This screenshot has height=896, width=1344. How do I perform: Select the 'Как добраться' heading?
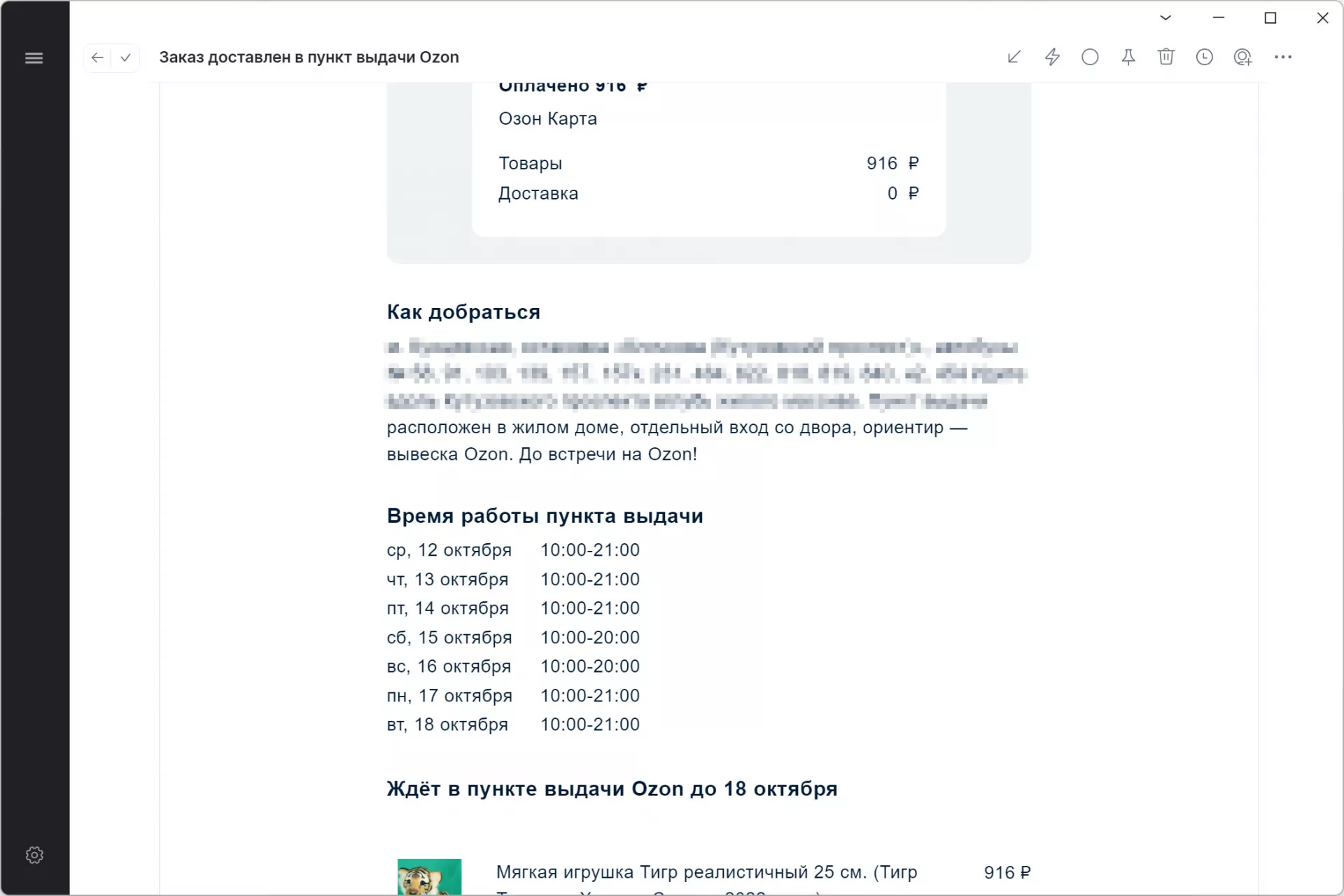pyautogui.click(x=463, y=312)
